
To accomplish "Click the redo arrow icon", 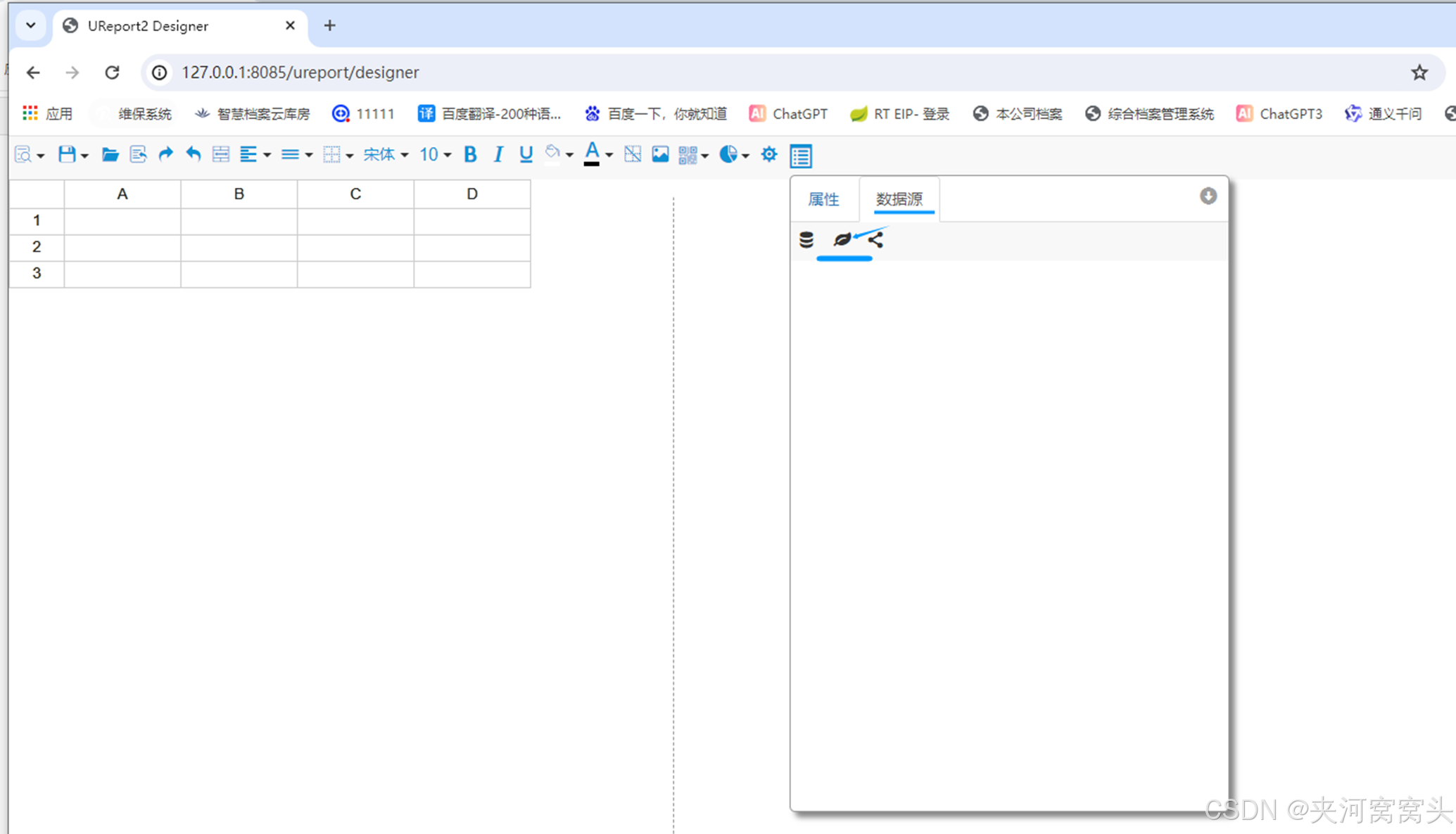I will pyautogui.click(x=165, y=154).
